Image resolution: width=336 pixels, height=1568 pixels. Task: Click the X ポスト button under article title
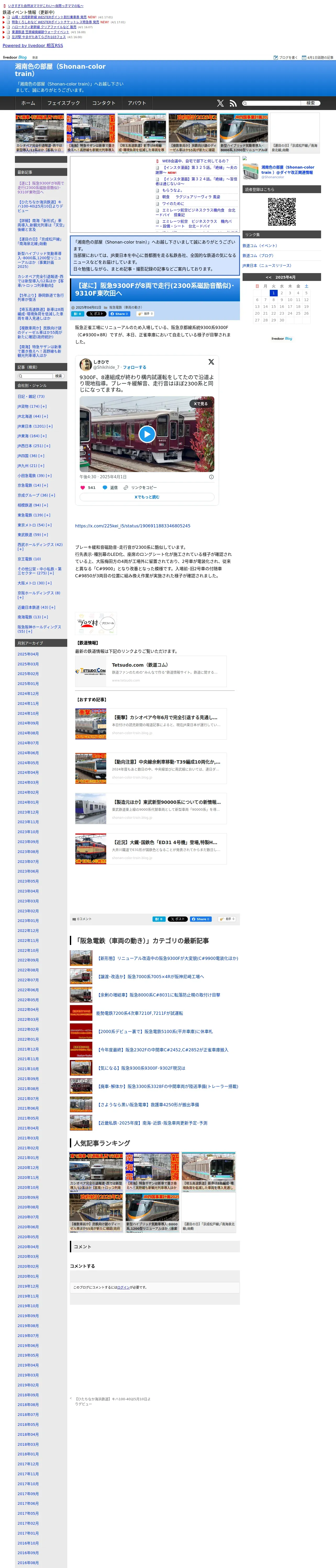tap(96, 314)
